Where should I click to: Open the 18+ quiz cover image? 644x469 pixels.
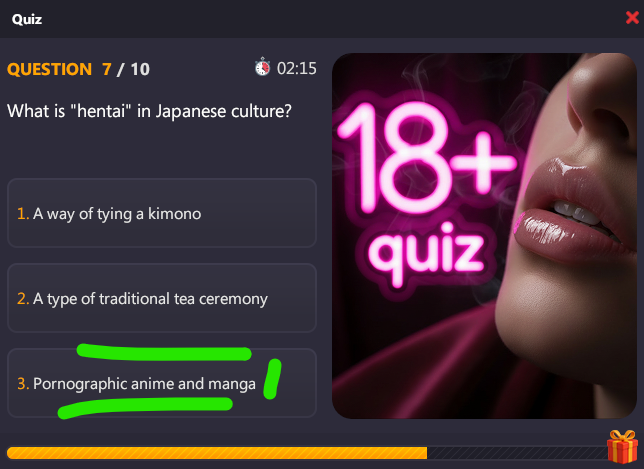[484, 236]
